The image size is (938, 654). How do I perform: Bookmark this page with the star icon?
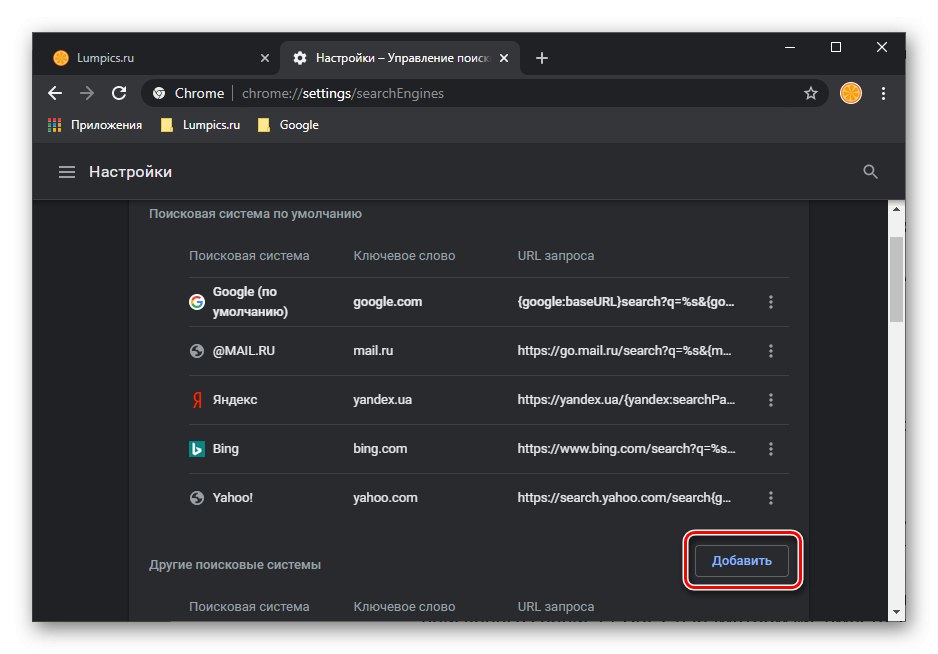(x=811, y=93)
